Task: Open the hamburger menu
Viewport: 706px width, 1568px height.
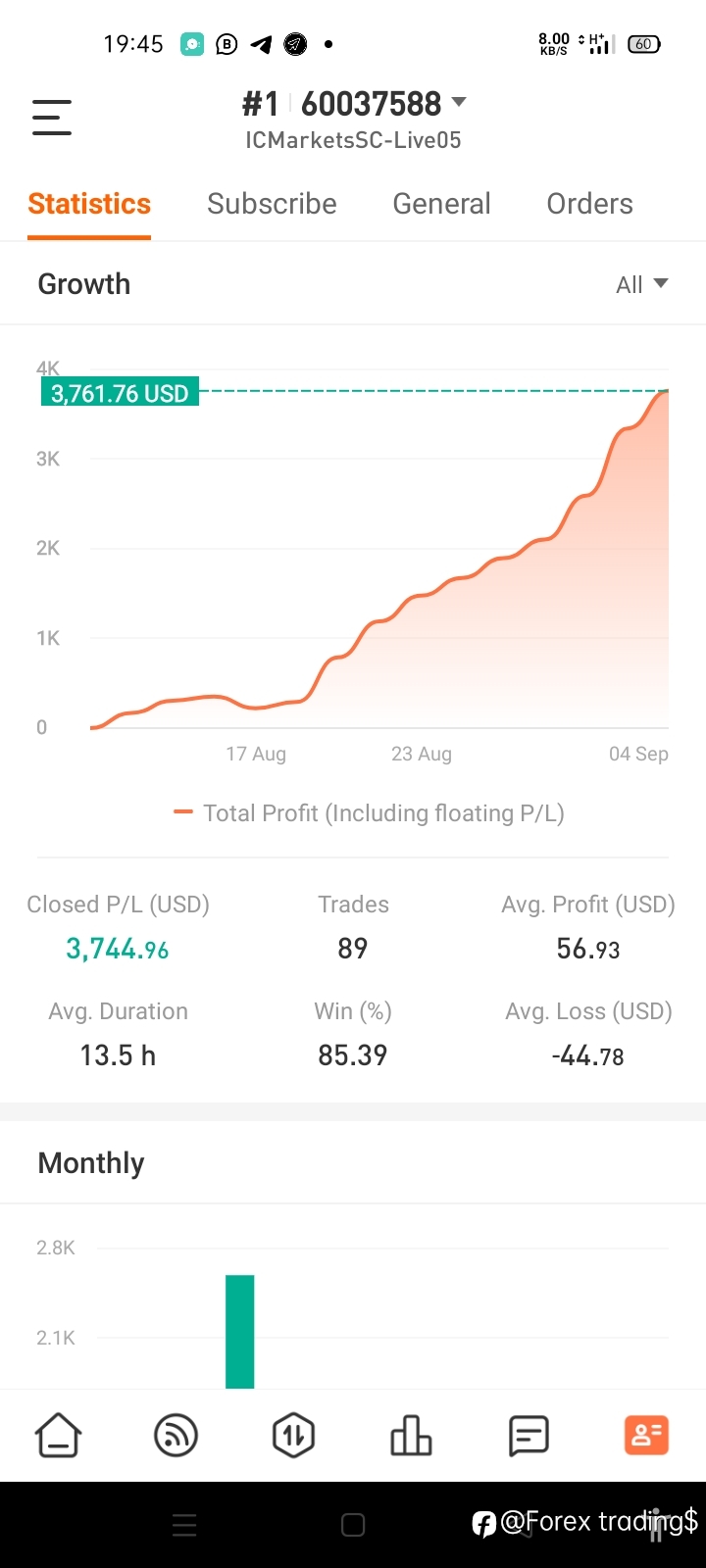Action: point(52,118)
